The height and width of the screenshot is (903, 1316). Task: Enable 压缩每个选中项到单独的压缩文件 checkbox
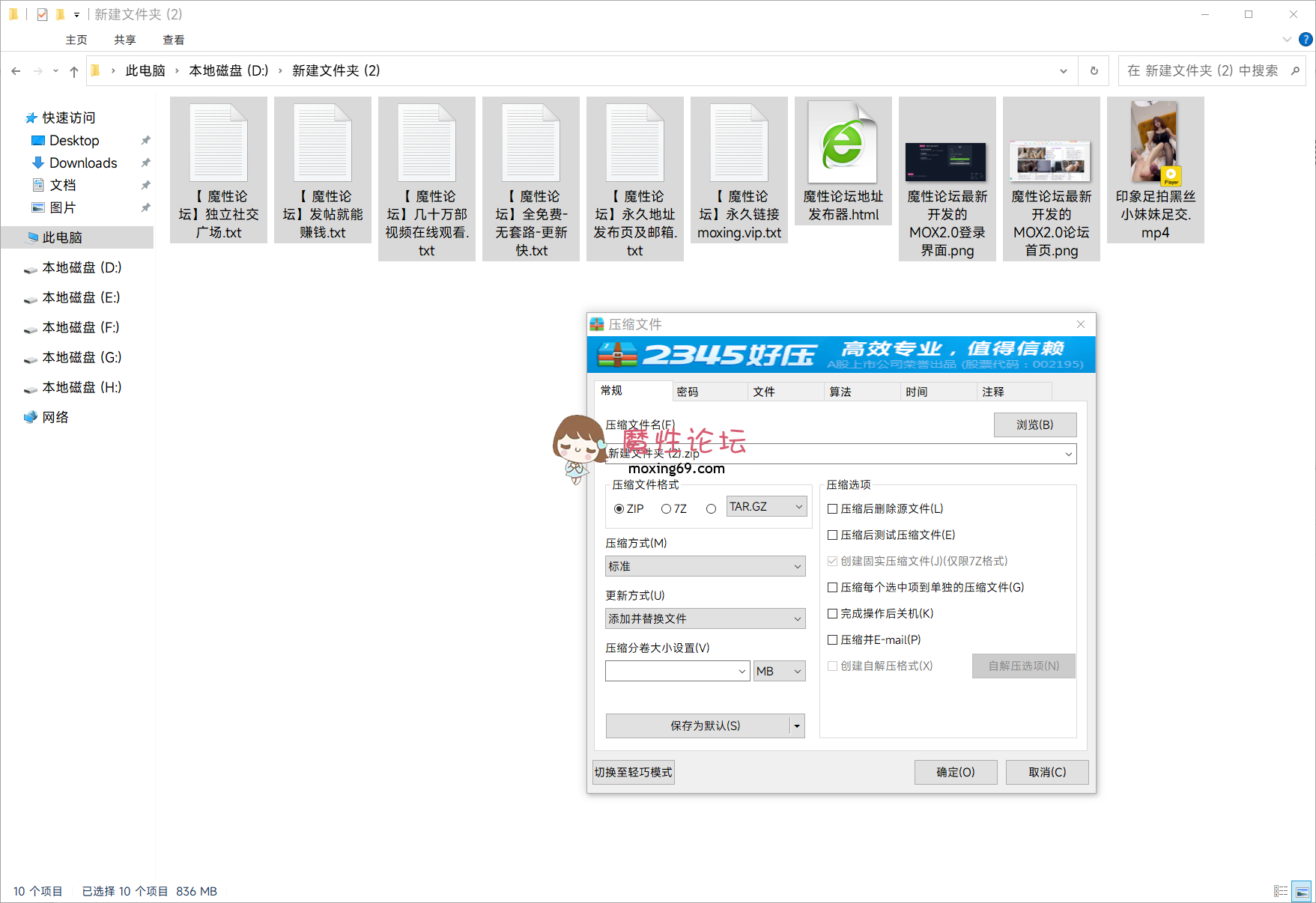click(x=832, y=587)
